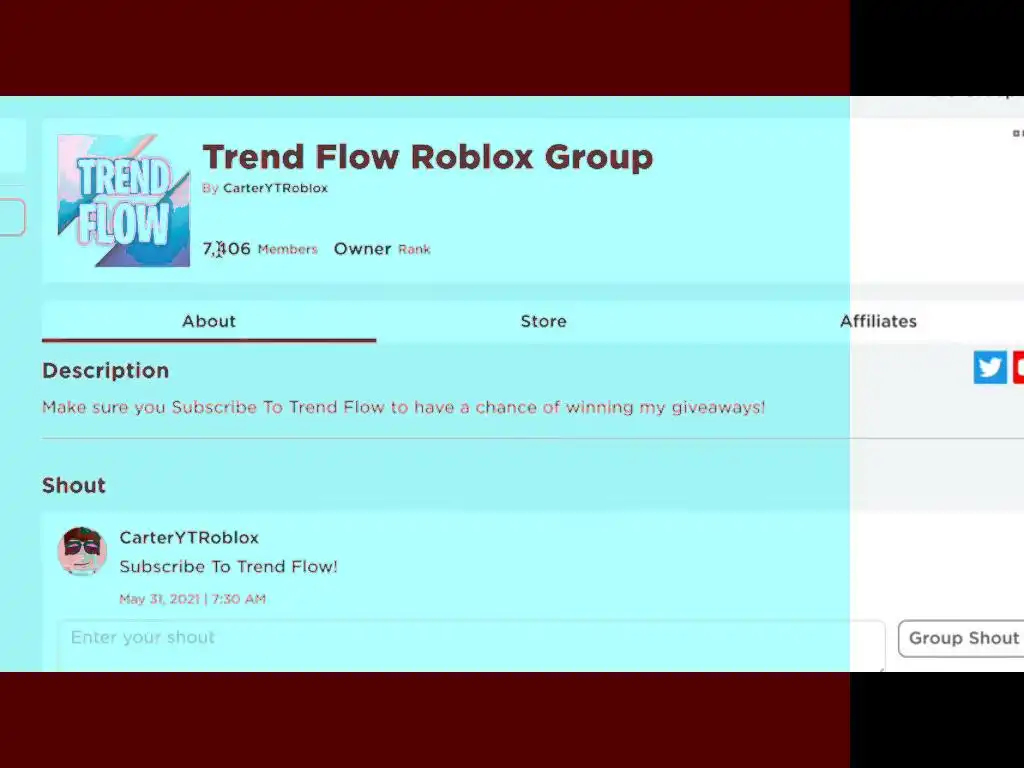Open the Store tab

543,321
